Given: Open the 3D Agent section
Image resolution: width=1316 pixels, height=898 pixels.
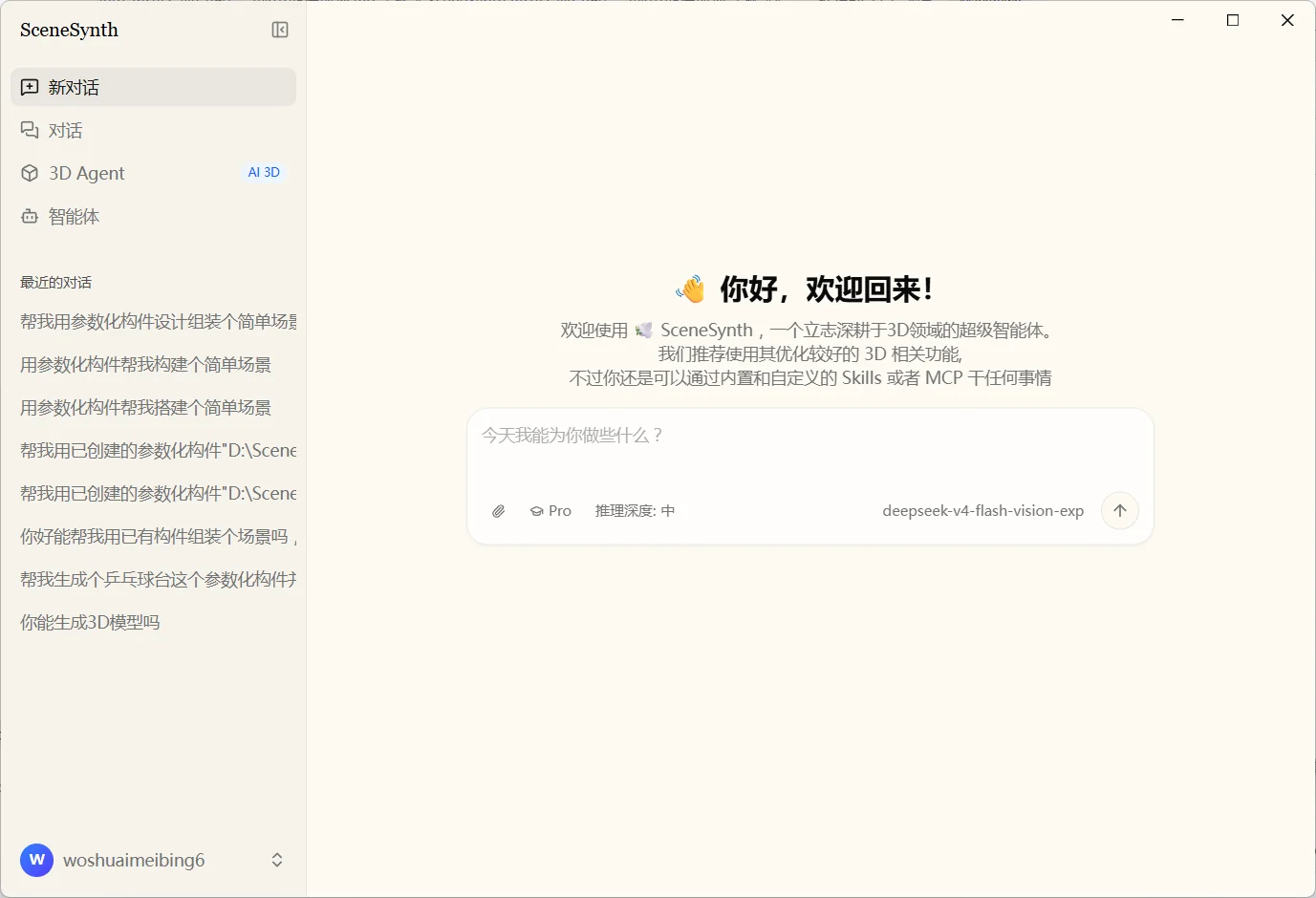Looking at the screenshot, I should click(x=154, y=173).
